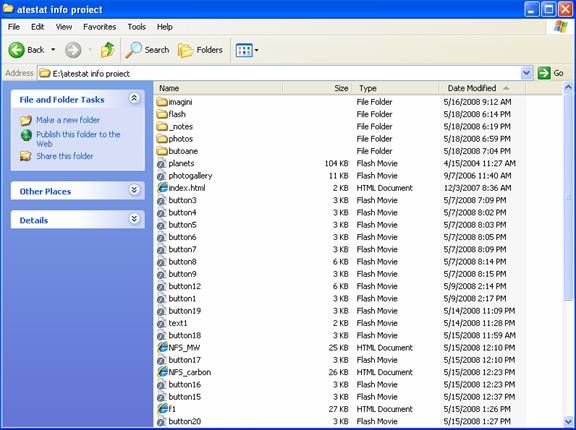Screen dimensions: 576x430
Task: Toggle the Folders pane button
Action: [x=200, y=50]
